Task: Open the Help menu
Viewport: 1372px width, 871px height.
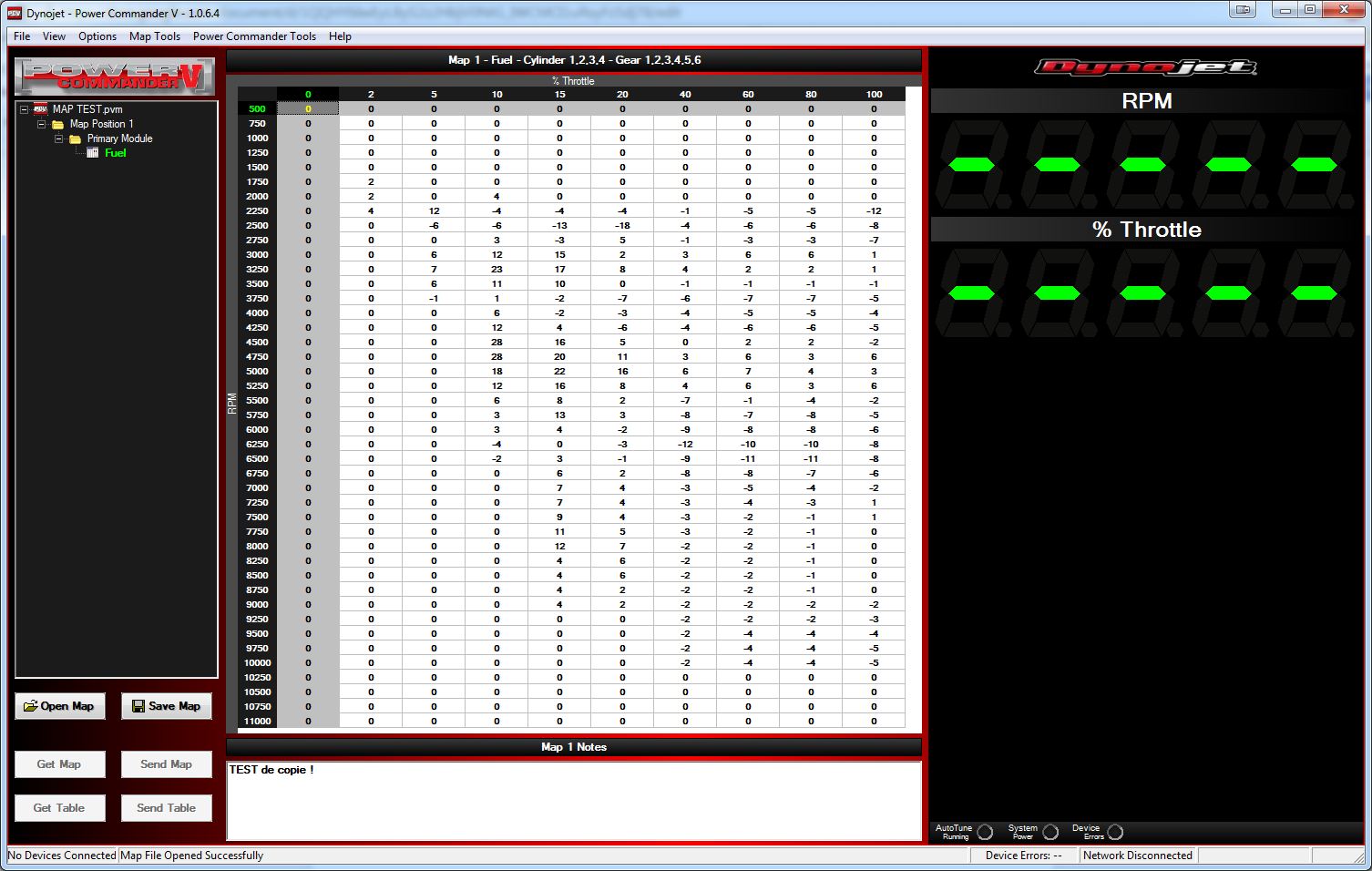Action: pos(340,36)
